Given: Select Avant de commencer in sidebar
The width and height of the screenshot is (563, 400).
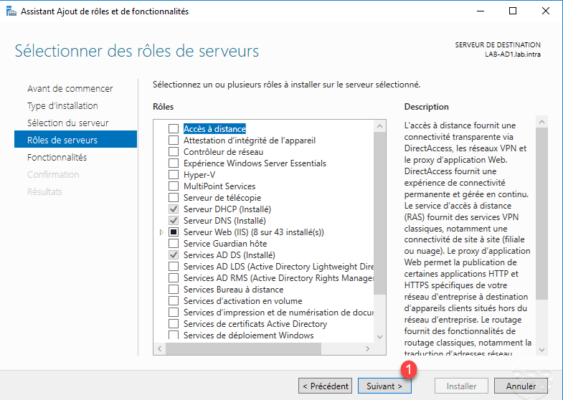Looking at the screenshot, I should click(70, 89).
